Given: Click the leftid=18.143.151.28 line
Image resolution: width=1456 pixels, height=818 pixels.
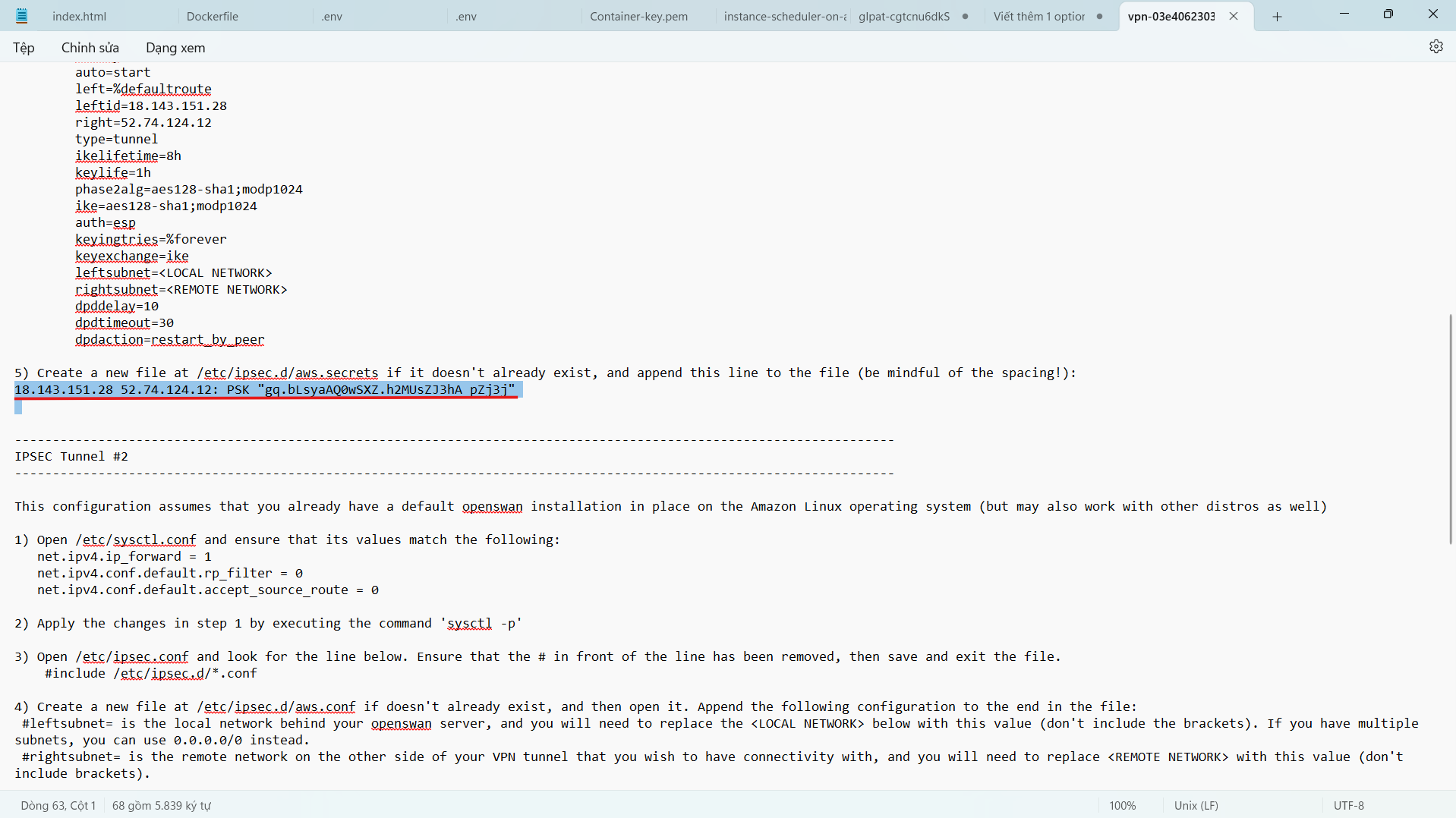Looking at the screenshot, I should (x=151, y=105).
